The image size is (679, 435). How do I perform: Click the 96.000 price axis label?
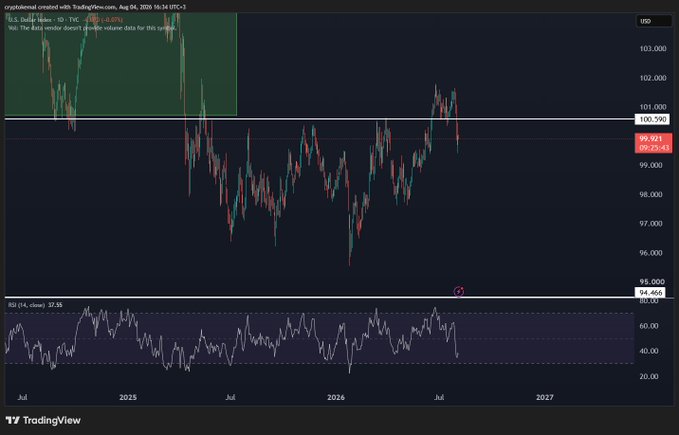pyautogui.click(x=653, y=253)
